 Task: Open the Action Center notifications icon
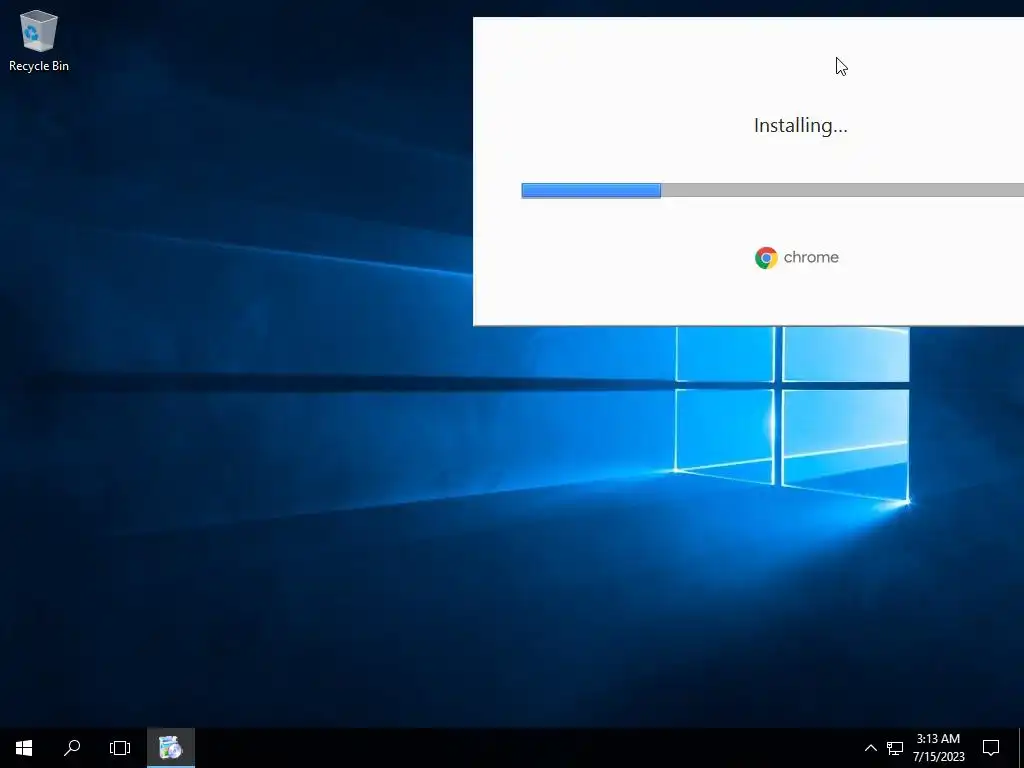(x=991, y=748)
